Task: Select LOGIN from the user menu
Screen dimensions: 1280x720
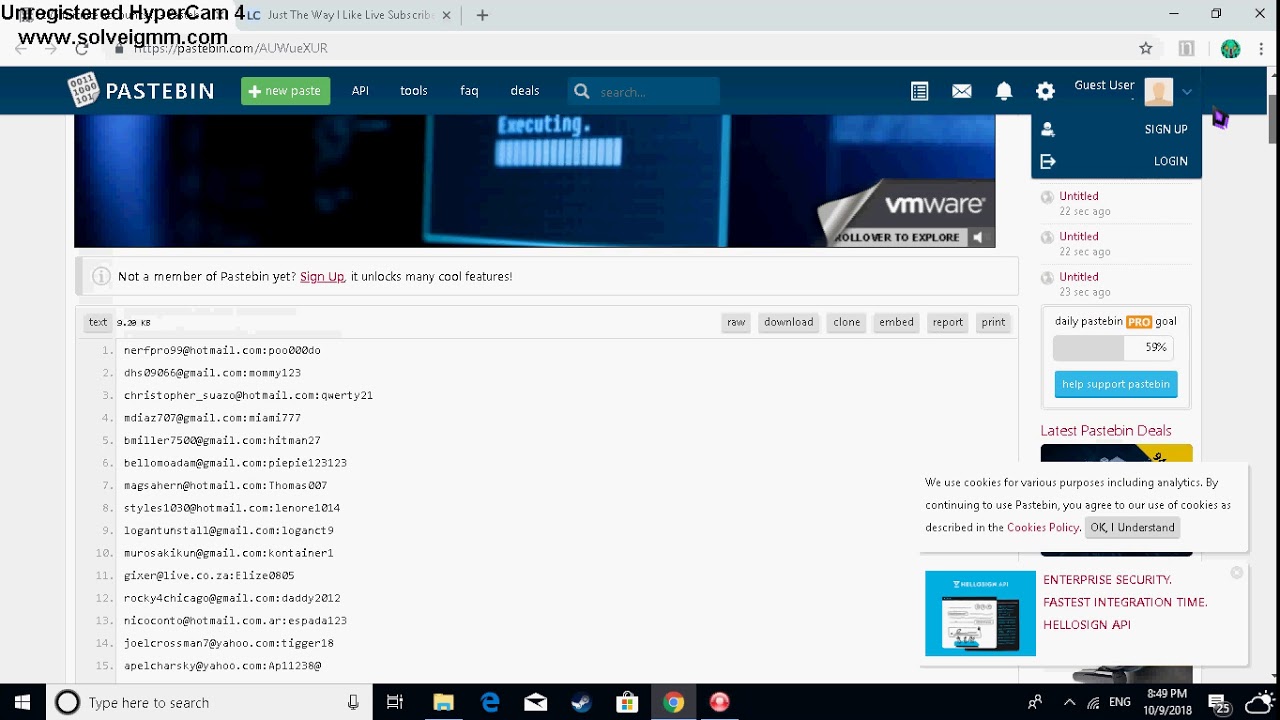Action: coord(1170,161)
